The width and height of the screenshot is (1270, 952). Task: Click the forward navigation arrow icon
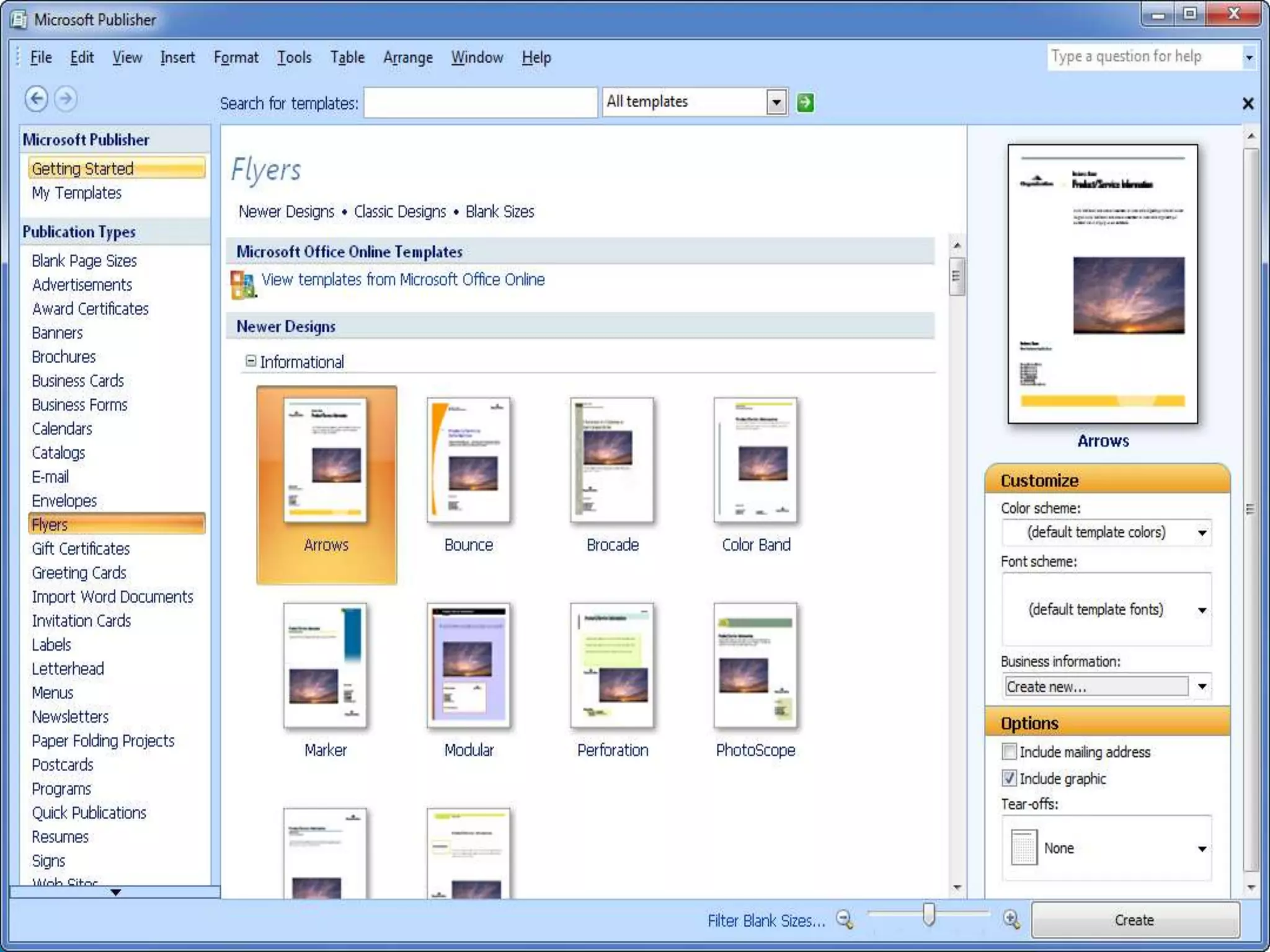66,99
